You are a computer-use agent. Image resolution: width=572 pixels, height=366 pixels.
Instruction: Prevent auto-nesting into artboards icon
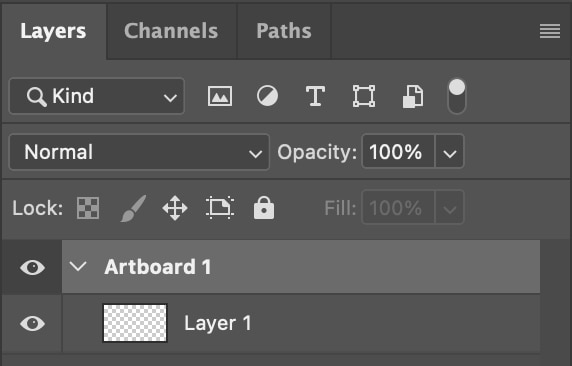coord(220,208)
